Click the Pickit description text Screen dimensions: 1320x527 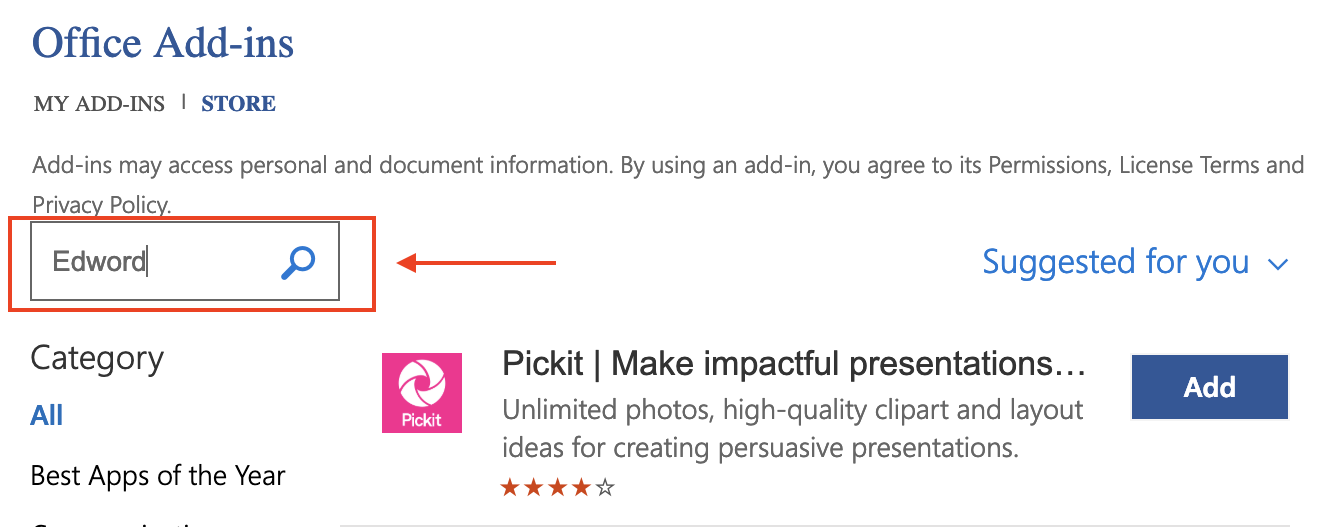click(792, 428)
